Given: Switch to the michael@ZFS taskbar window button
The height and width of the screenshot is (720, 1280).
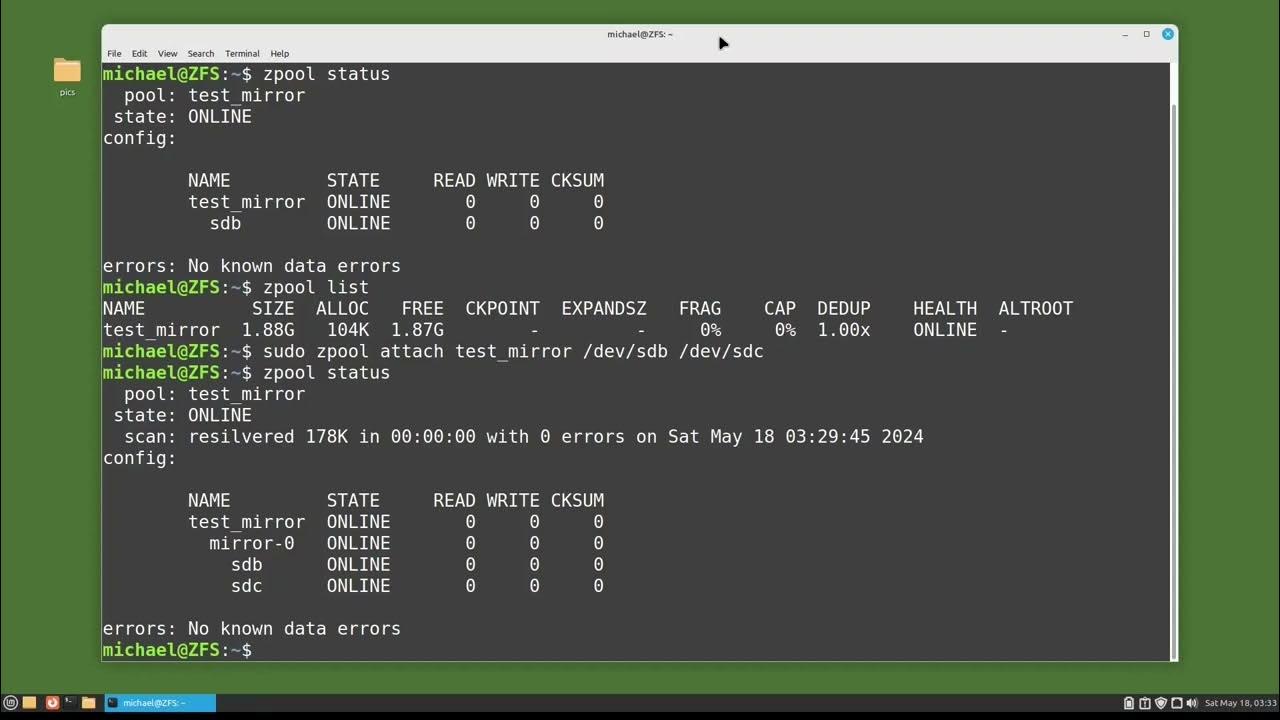Looking at the screenshot, I should (160, 702).
